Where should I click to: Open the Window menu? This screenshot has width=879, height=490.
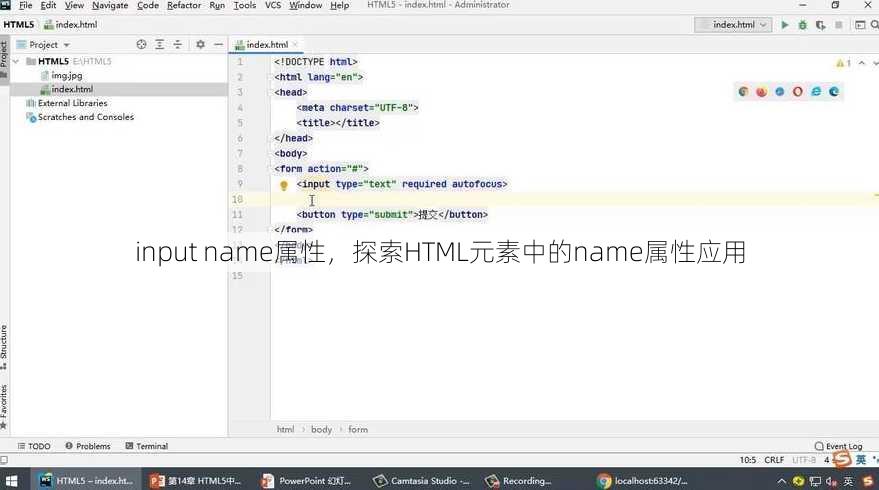[x=305, y=5]
